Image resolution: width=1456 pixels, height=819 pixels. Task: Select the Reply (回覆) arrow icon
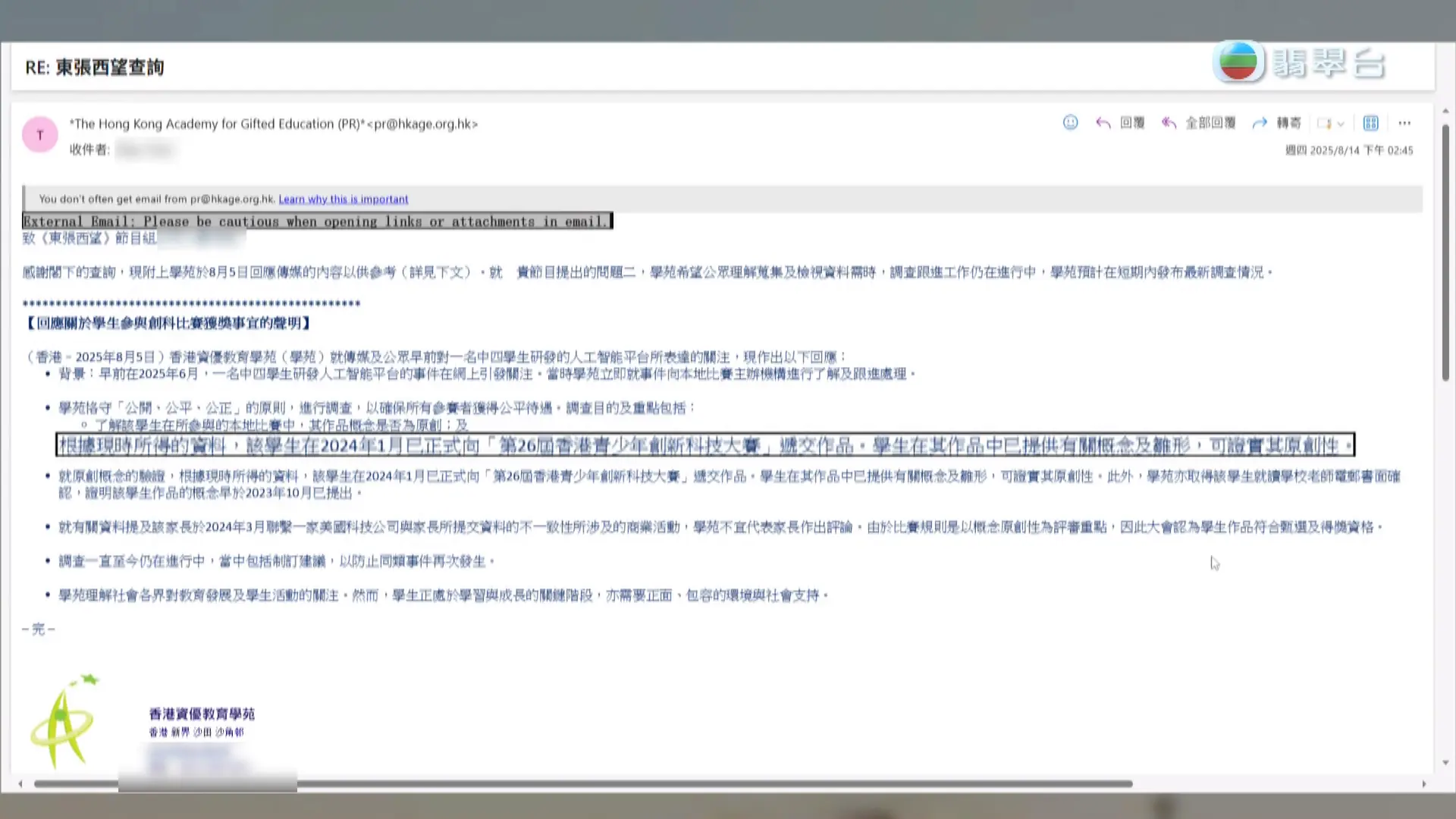tap(1103, 123)
